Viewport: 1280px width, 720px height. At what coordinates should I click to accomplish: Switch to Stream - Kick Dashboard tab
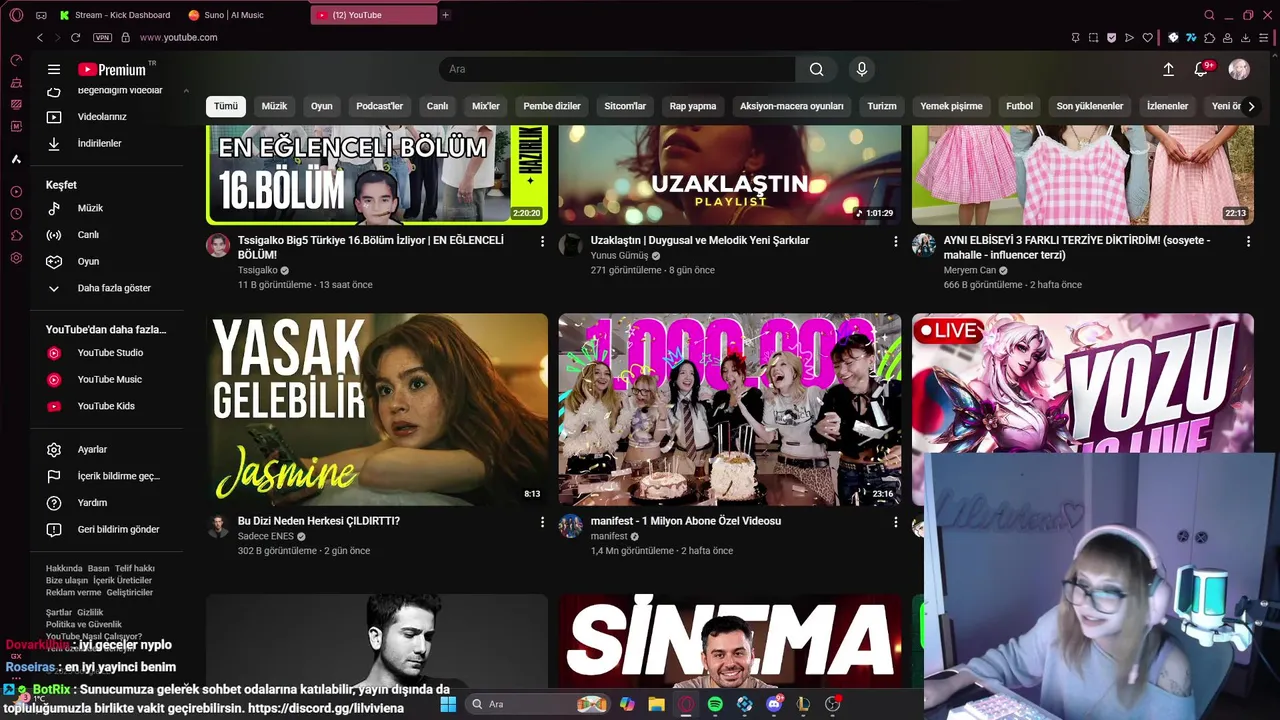click(x=114, y=15)
